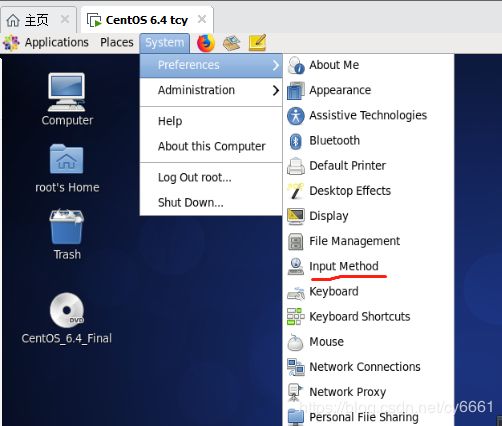The width and height of the screenshot is (502, 426).
Task: Open Input Method preferences
Action: [368, 266]
